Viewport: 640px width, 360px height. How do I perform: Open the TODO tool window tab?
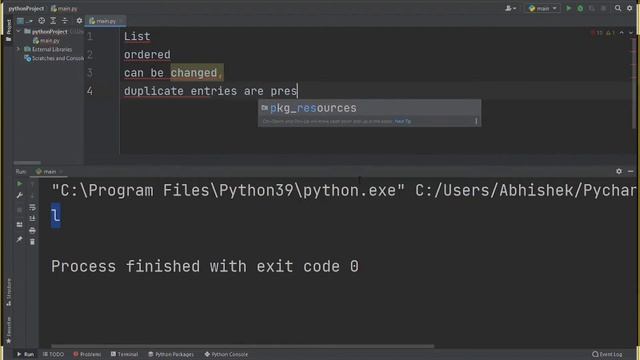coord(53,354)
